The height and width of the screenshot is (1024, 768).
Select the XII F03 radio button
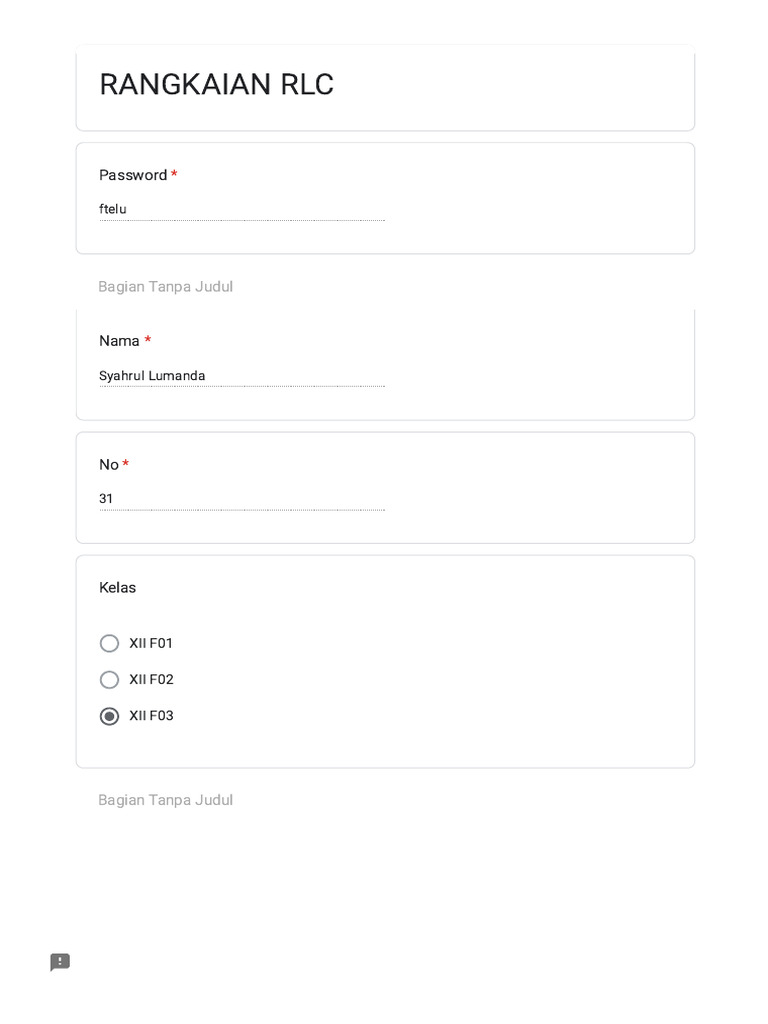(x=110, y=716)
